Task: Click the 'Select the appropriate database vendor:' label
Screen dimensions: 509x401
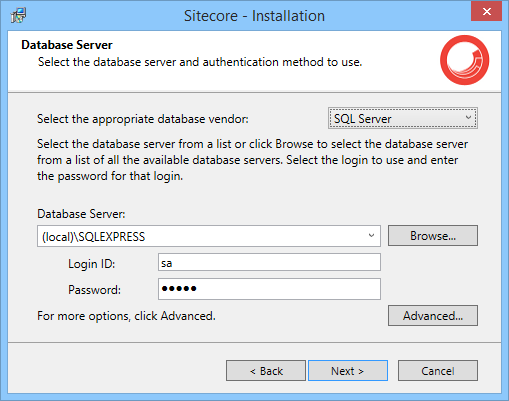Action: (143, 119)
